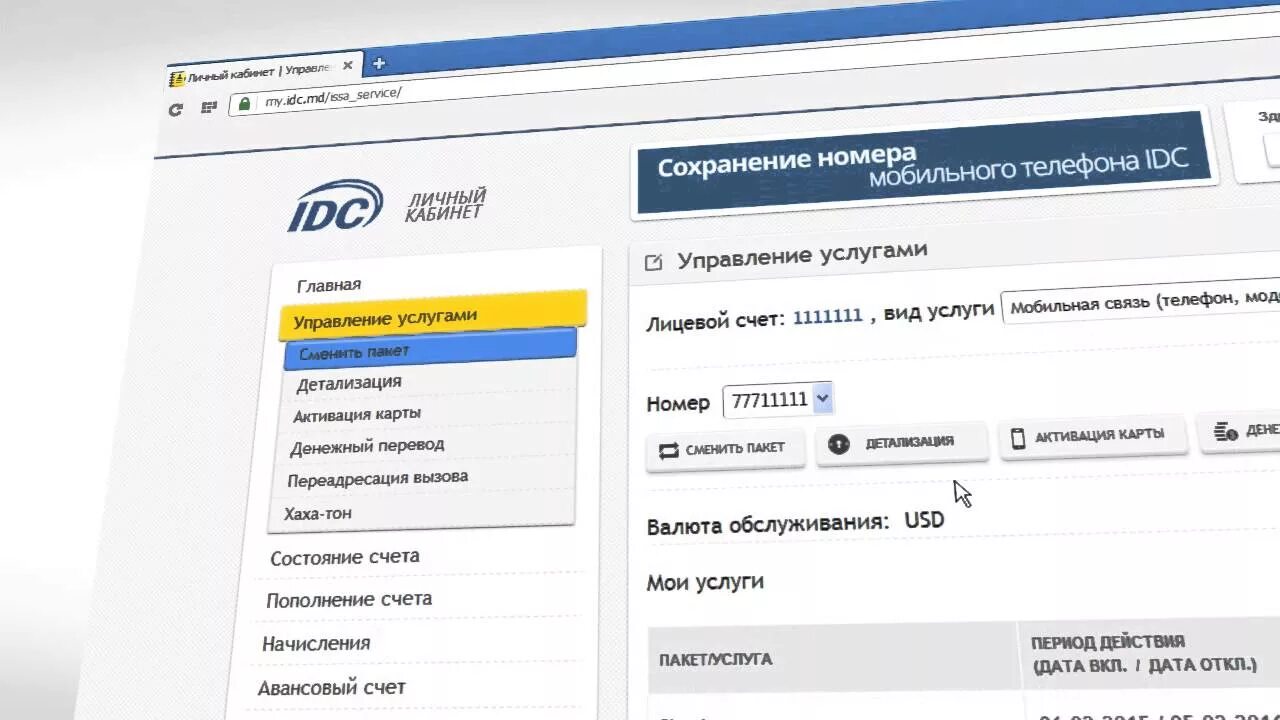This screenshot has width=1280, height=720.
Task: Click the Пакет/Услуга column header
Action: 715,659
